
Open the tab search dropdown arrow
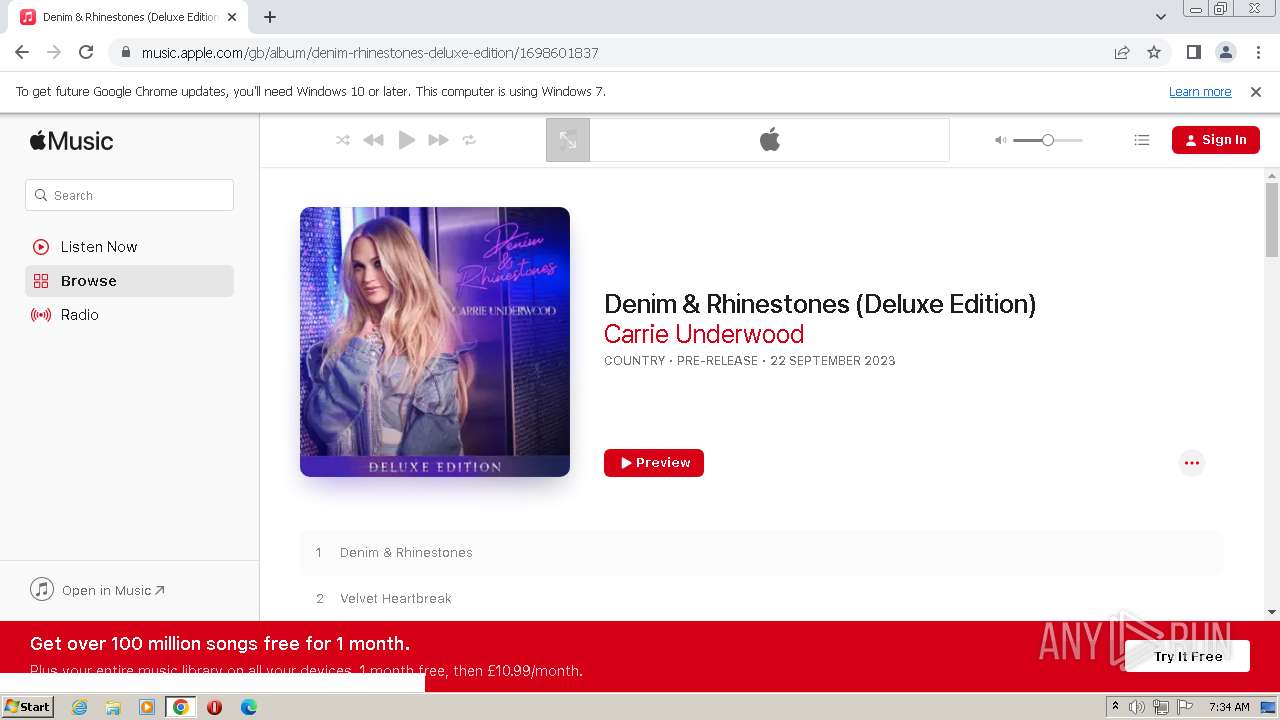(1160, 17)
